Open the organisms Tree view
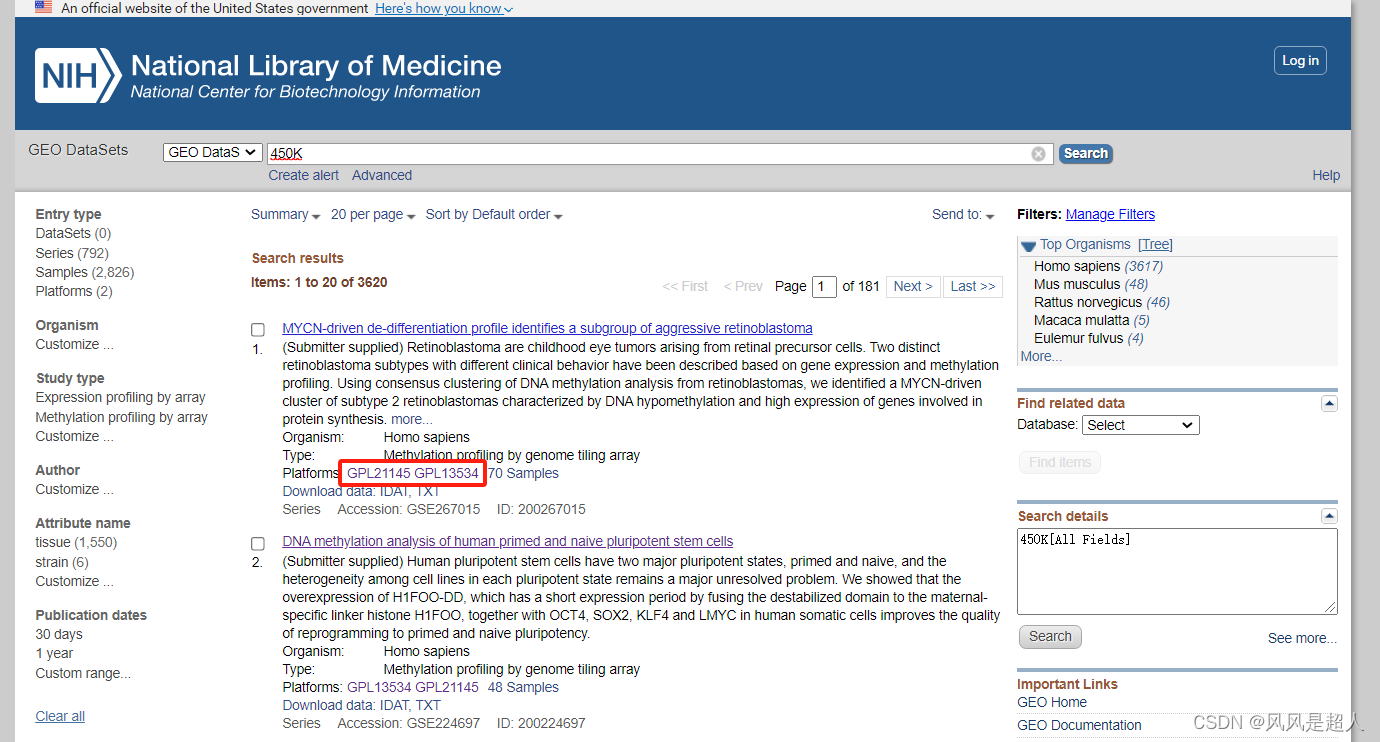The width and height of the screenshot is (1380, 742). coord(1155,244)
